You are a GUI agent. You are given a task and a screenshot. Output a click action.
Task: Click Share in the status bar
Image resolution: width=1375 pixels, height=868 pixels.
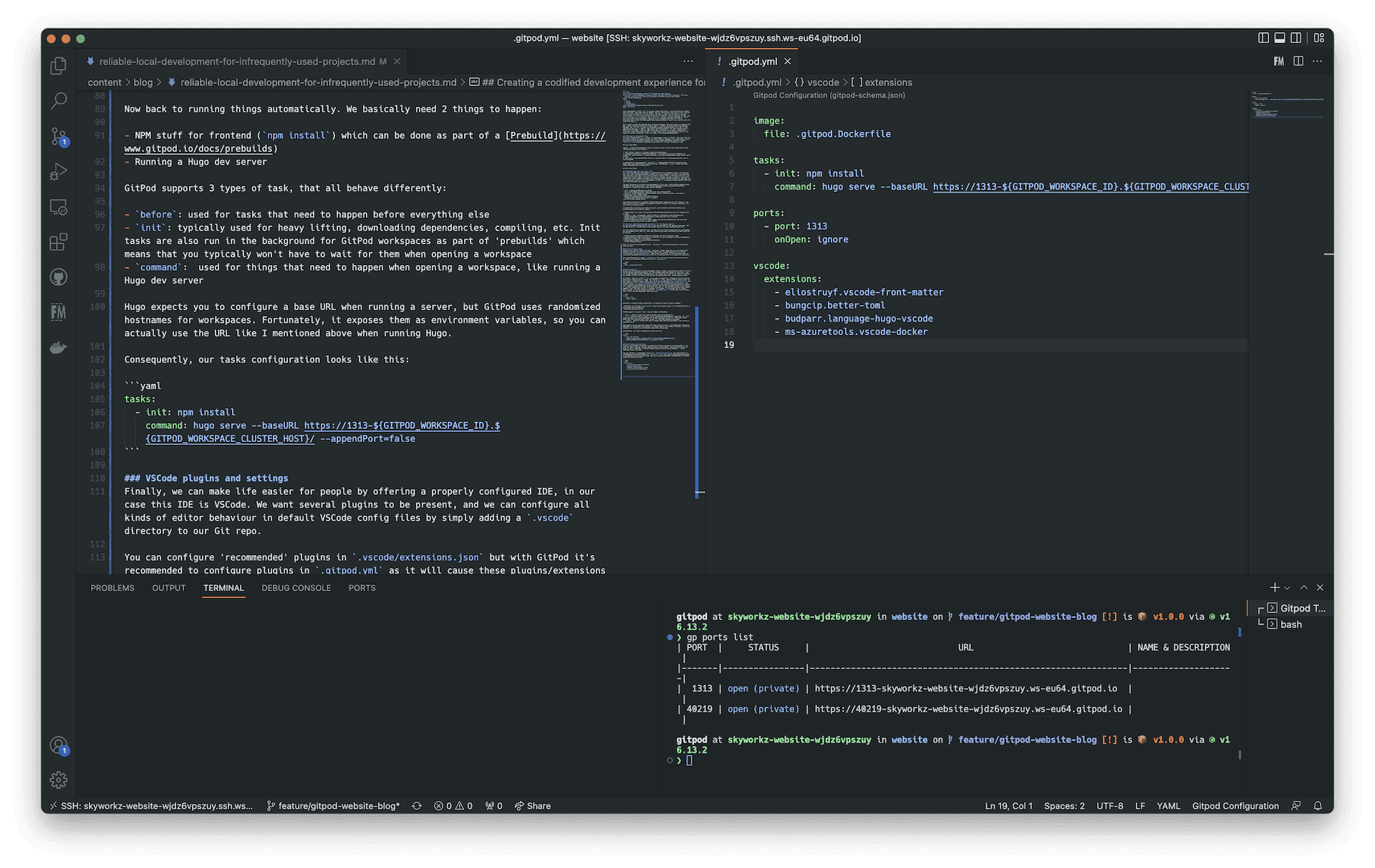(533, 806)
